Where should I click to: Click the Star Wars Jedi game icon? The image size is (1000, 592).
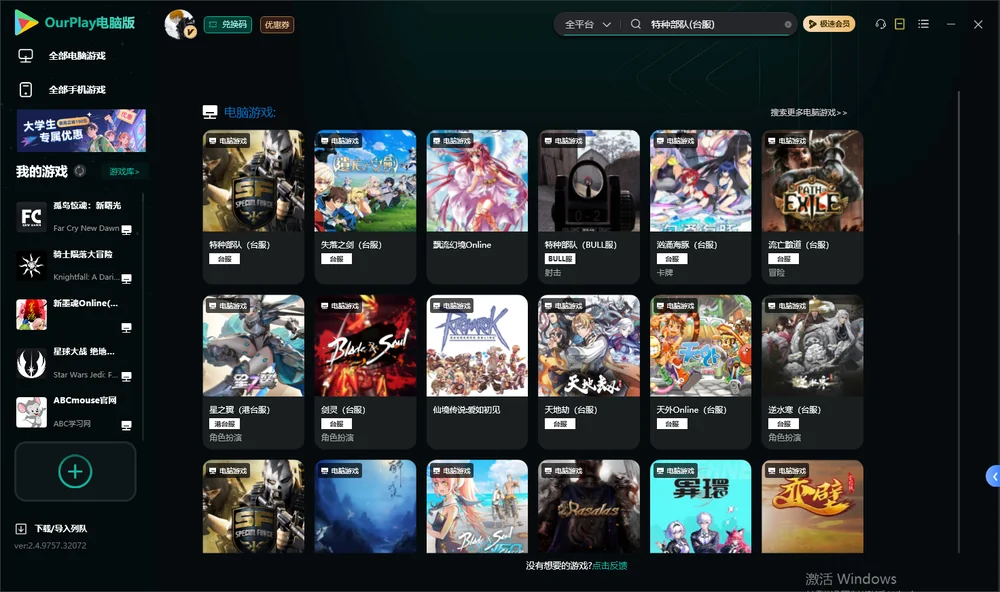tap(31, 363)
